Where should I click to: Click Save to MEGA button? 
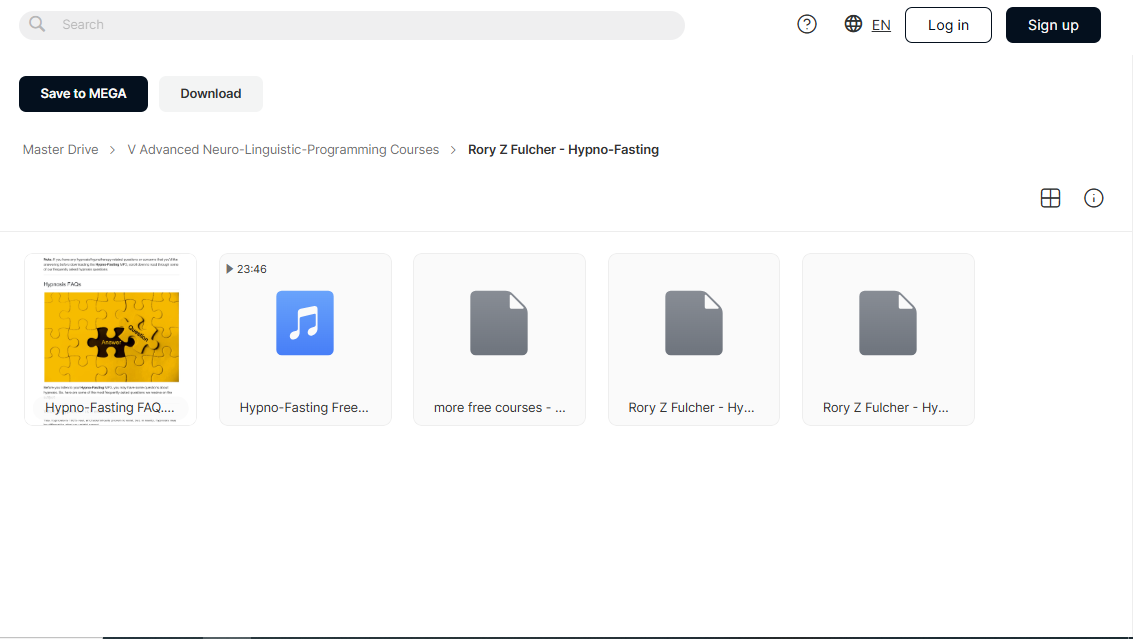pyautogui.click(x=83, y=94)
